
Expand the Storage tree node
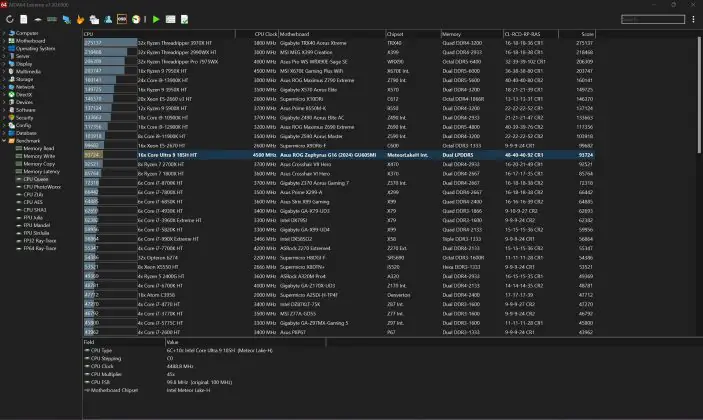[x=4, y=79]
